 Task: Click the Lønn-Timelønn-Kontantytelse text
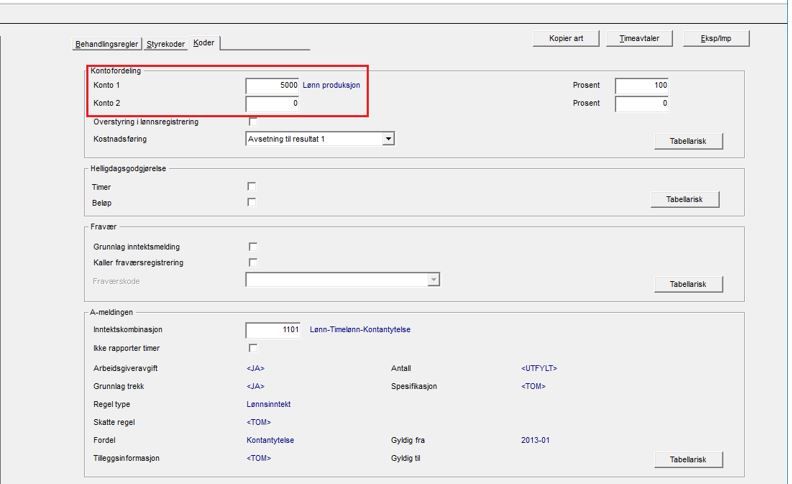[x=360, y=329]
